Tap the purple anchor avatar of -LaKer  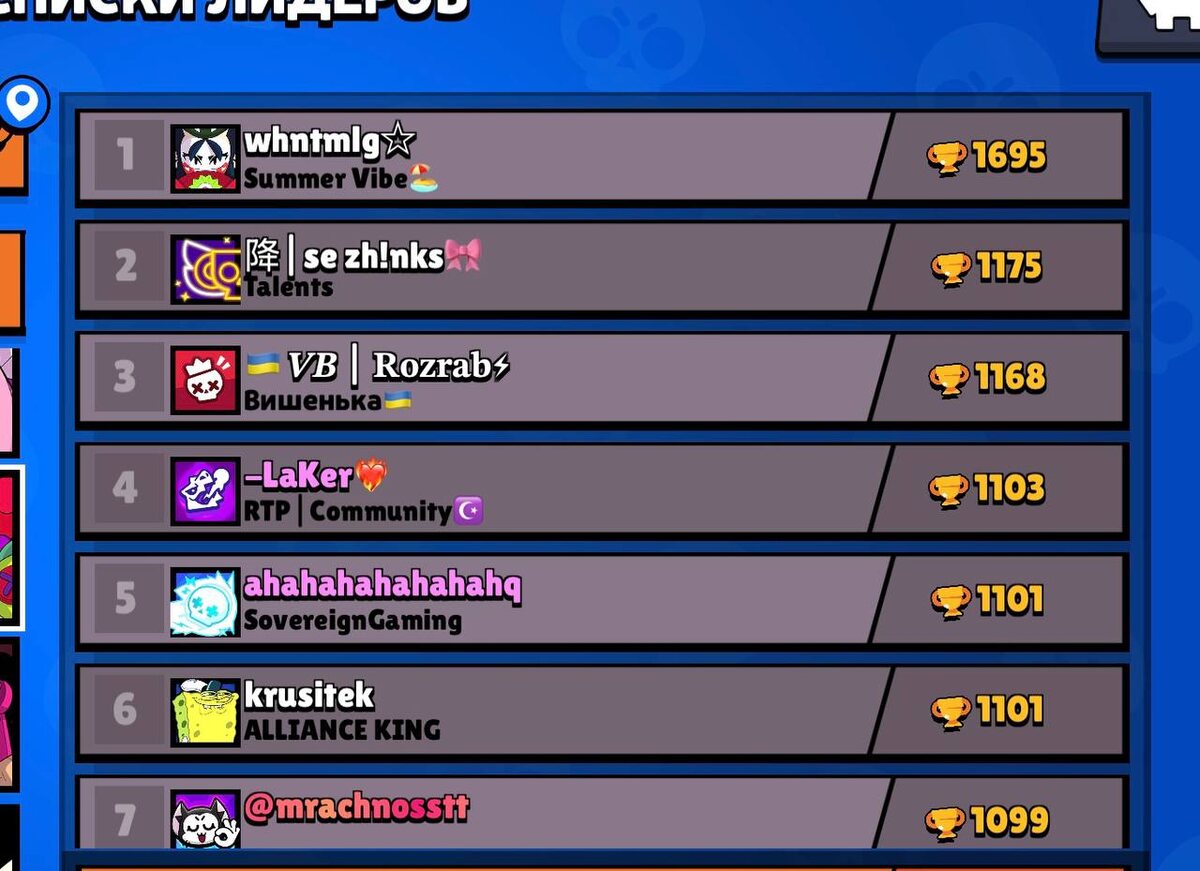click(x=205, y=491)
